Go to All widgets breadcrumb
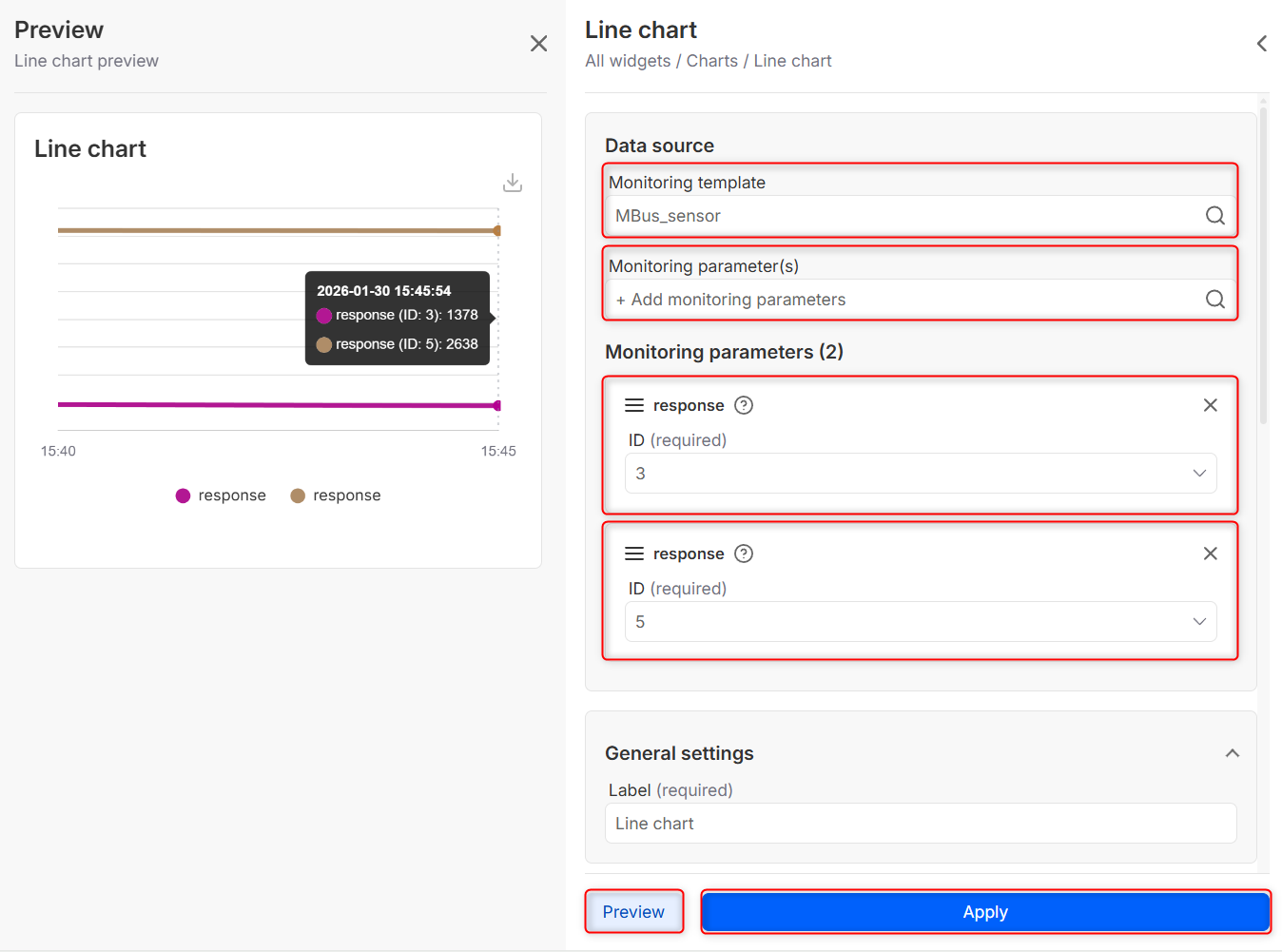This screenshot has width=1282, height=952. pyautogui.click(x=628, y=61)
